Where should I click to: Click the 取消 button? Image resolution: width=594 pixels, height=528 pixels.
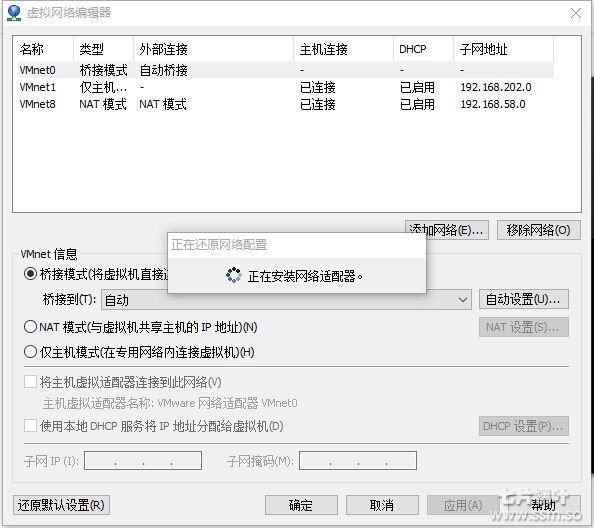point(382,505)
